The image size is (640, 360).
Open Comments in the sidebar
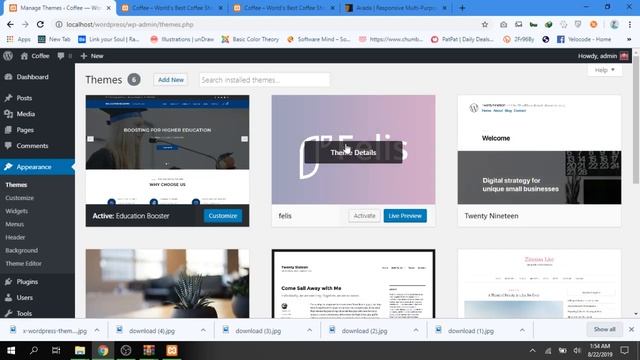click(32, 146)
